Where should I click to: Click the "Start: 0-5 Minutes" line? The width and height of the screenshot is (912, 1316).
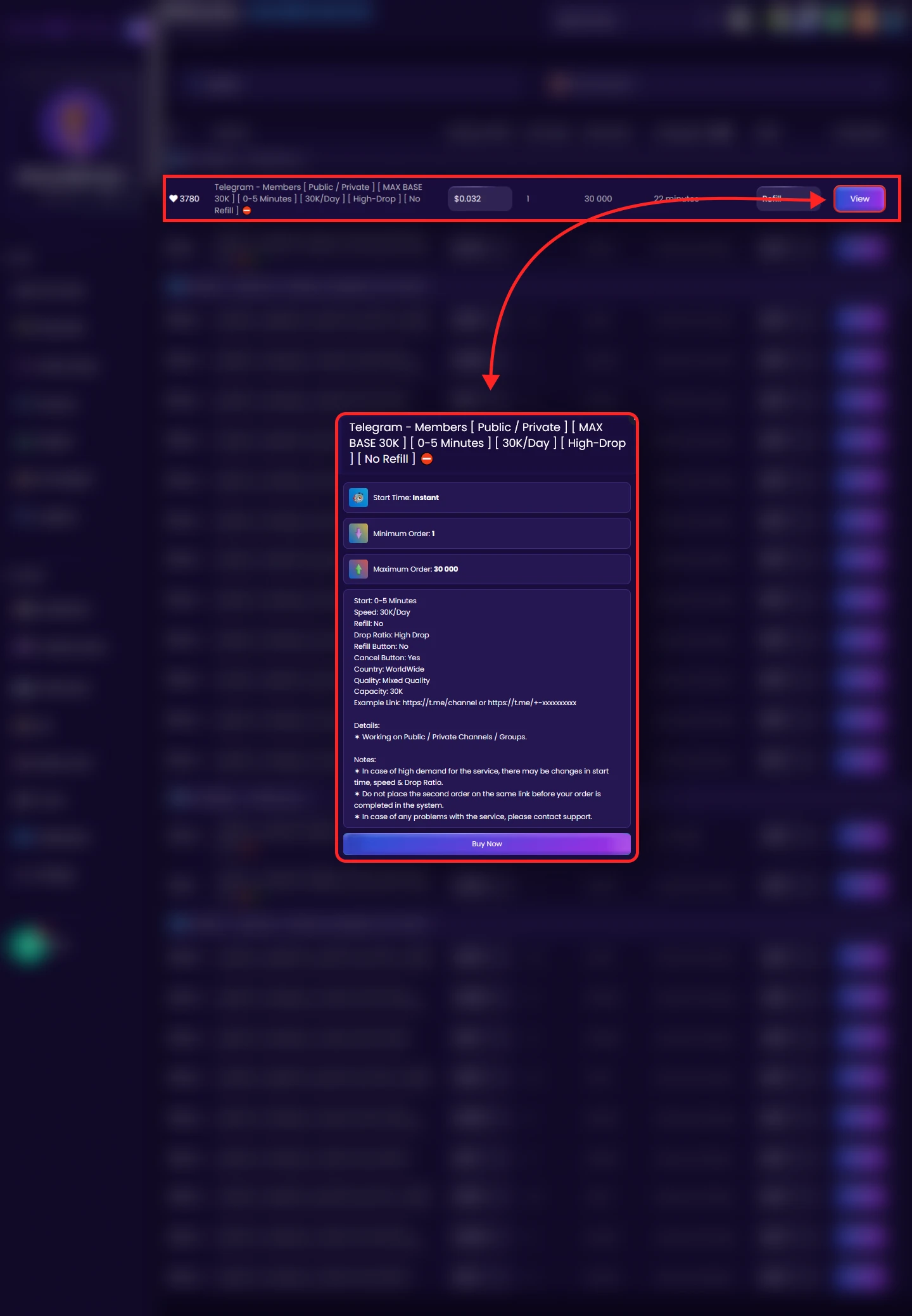pyautogui.click(x=385, y=601)
